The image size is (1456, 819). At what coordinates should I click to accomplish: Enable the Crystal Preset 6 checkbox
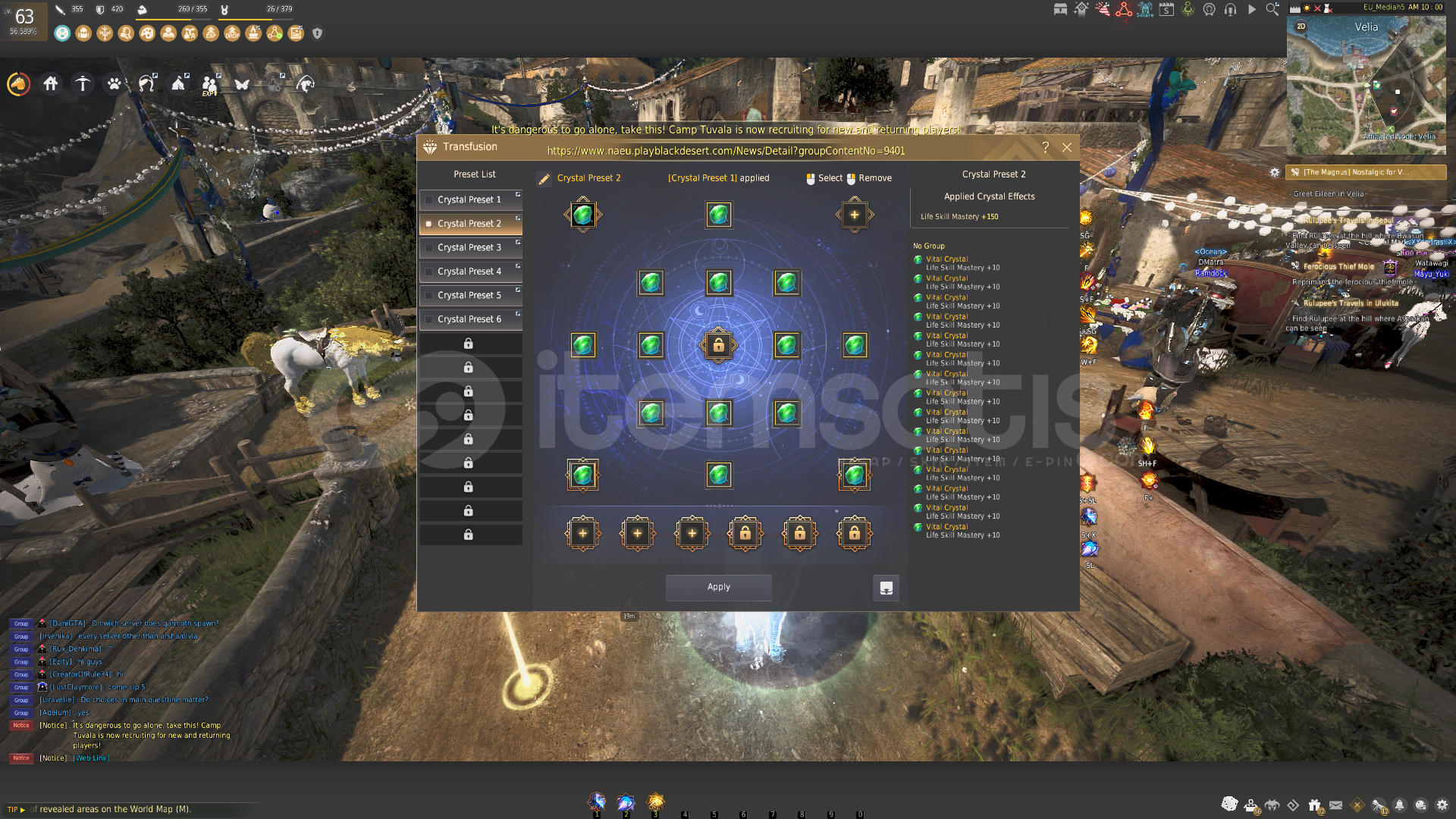(x=429, y=319)
